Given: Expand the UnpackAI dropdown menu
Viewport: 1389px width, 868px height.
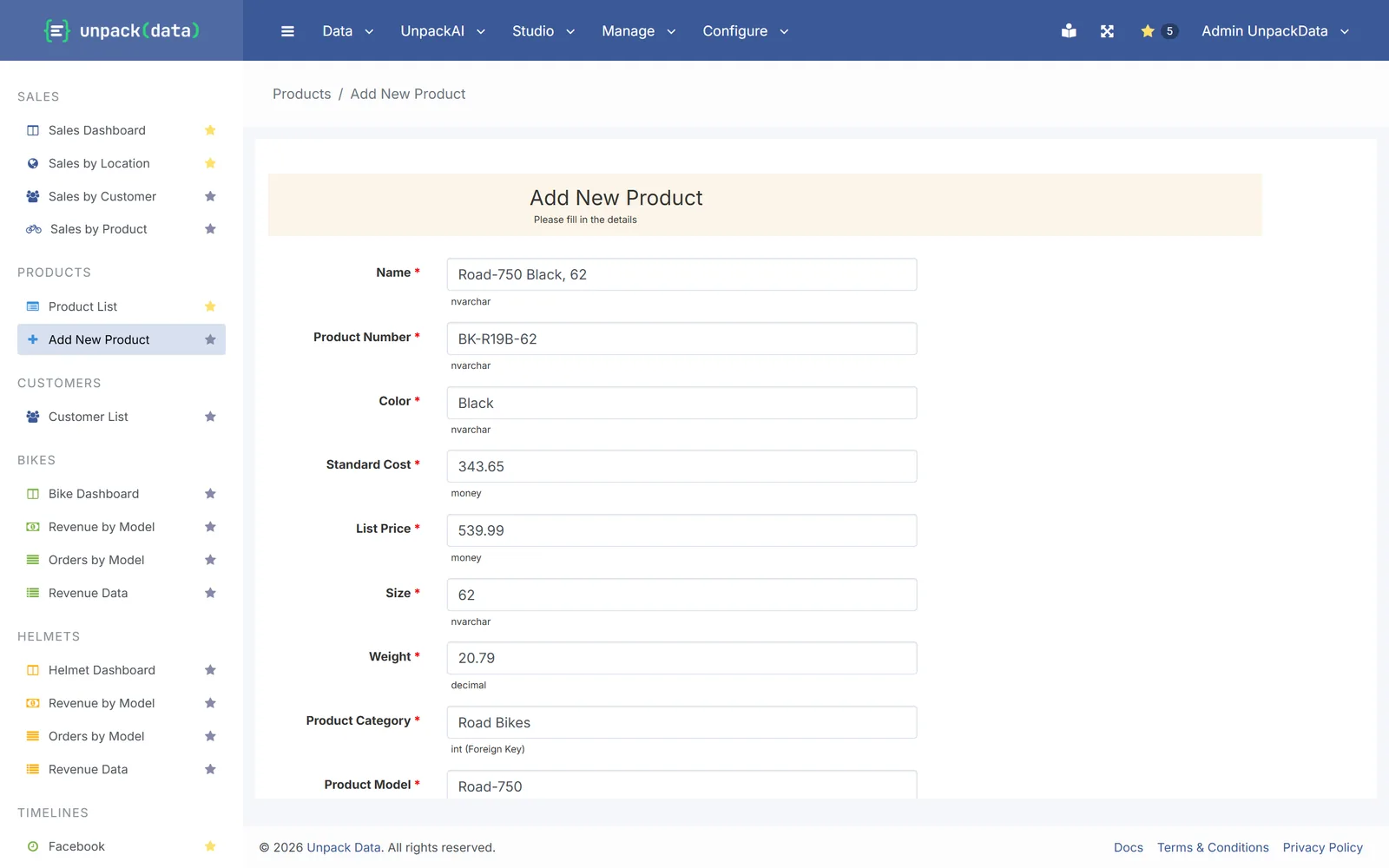Looking at the screenshot, I should (x=443, y=31).
